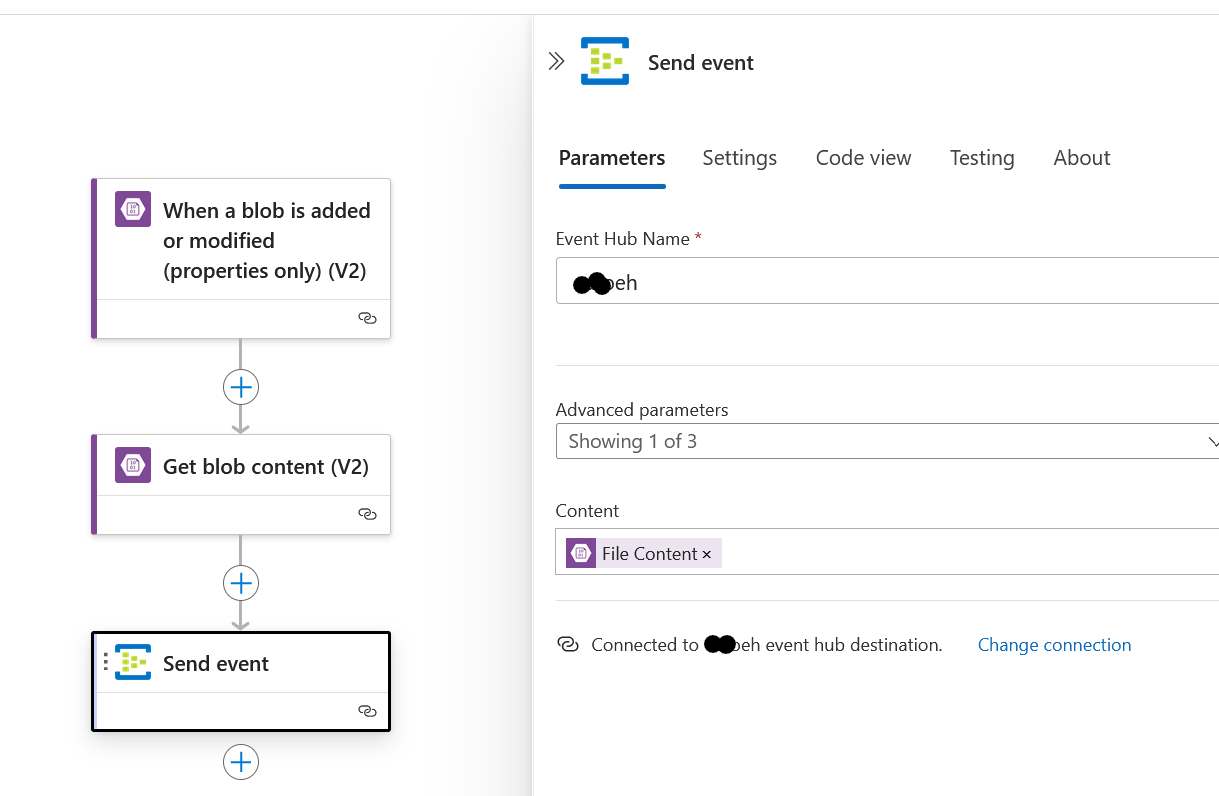Open the Code view tab

tap(863, 158)
